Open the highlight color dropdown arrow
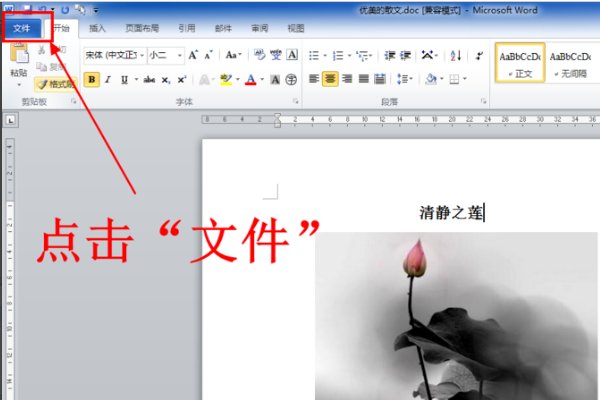Screen dimensions: 600x400 (x=238, y=80)
